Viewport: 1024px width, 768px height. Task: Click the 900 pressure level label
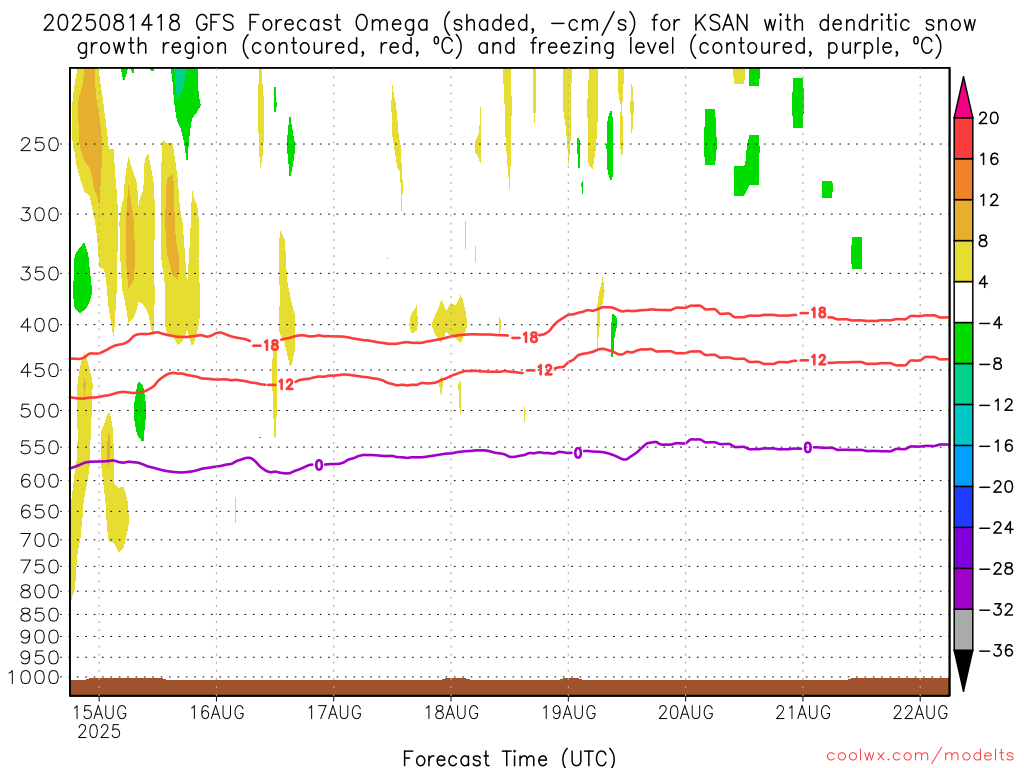[40, 636]
